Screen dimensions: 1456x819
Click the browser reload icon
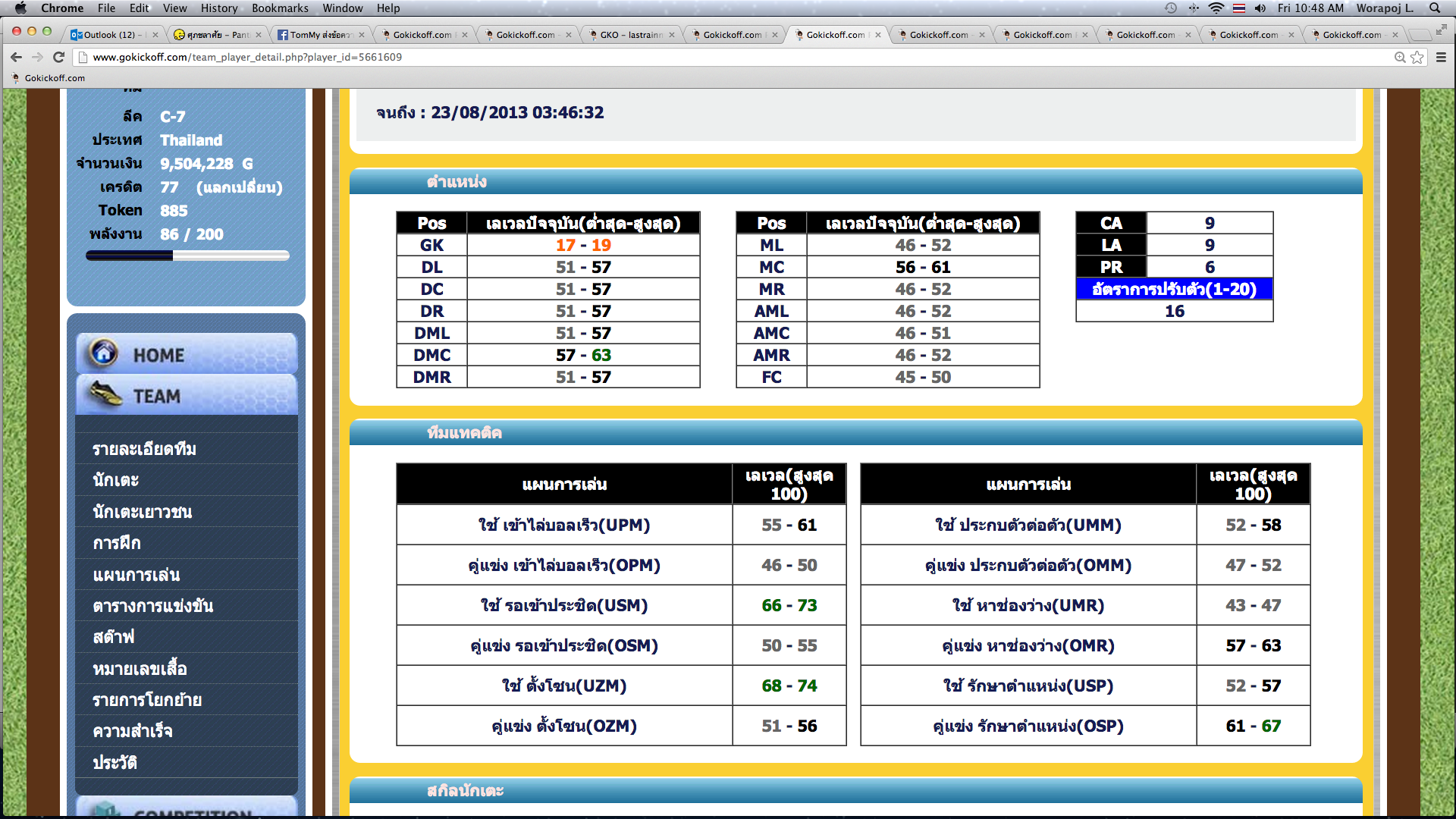pyautogui.click(x=58, y=57)
